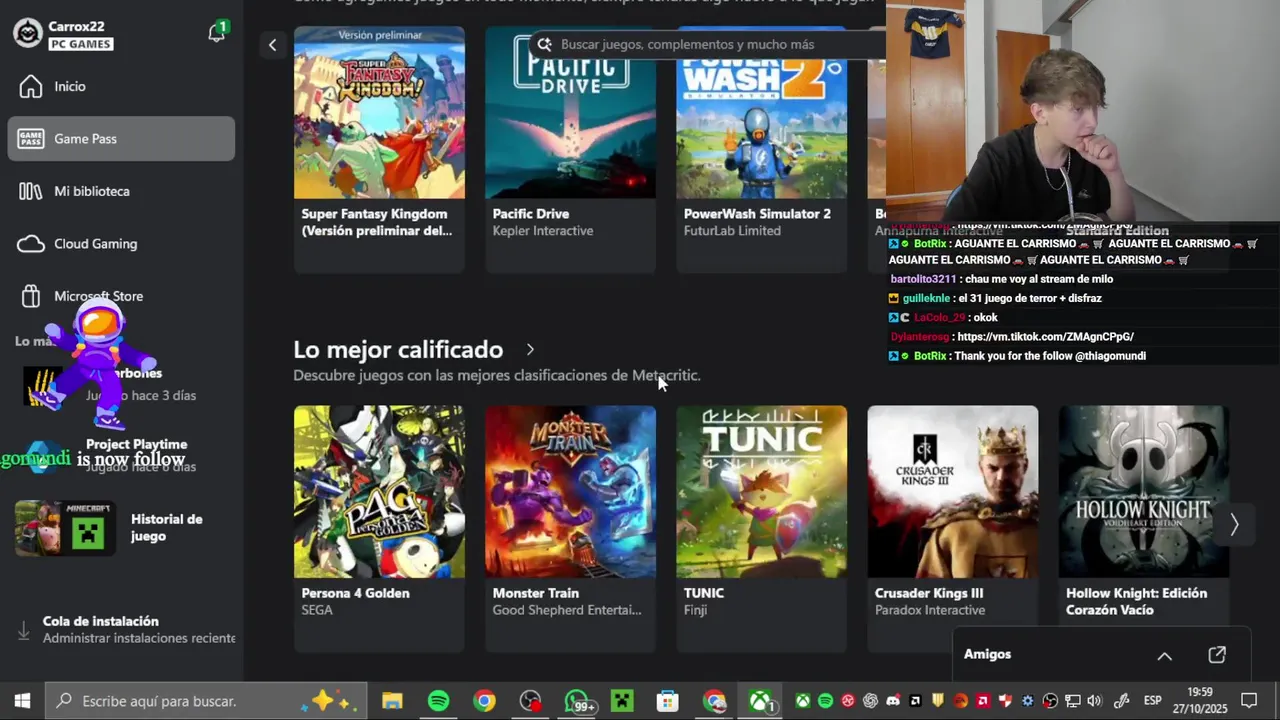Image resolution: width=1280 pixels, height=720 pixels.
Task: Open the Crusader Kings III game card
Action: pos(952,528)
